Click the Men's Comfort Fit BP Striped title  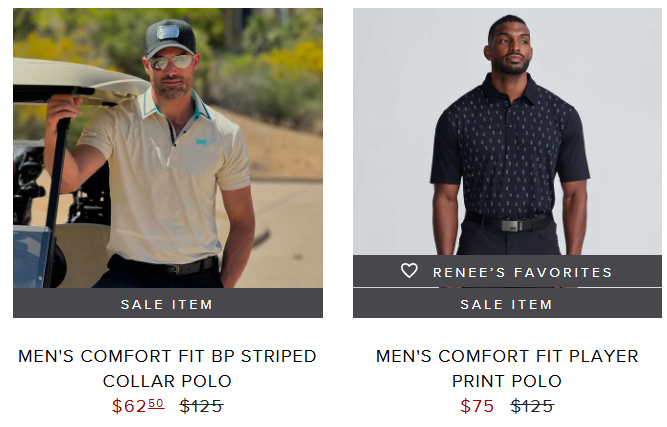coord(167,356)
